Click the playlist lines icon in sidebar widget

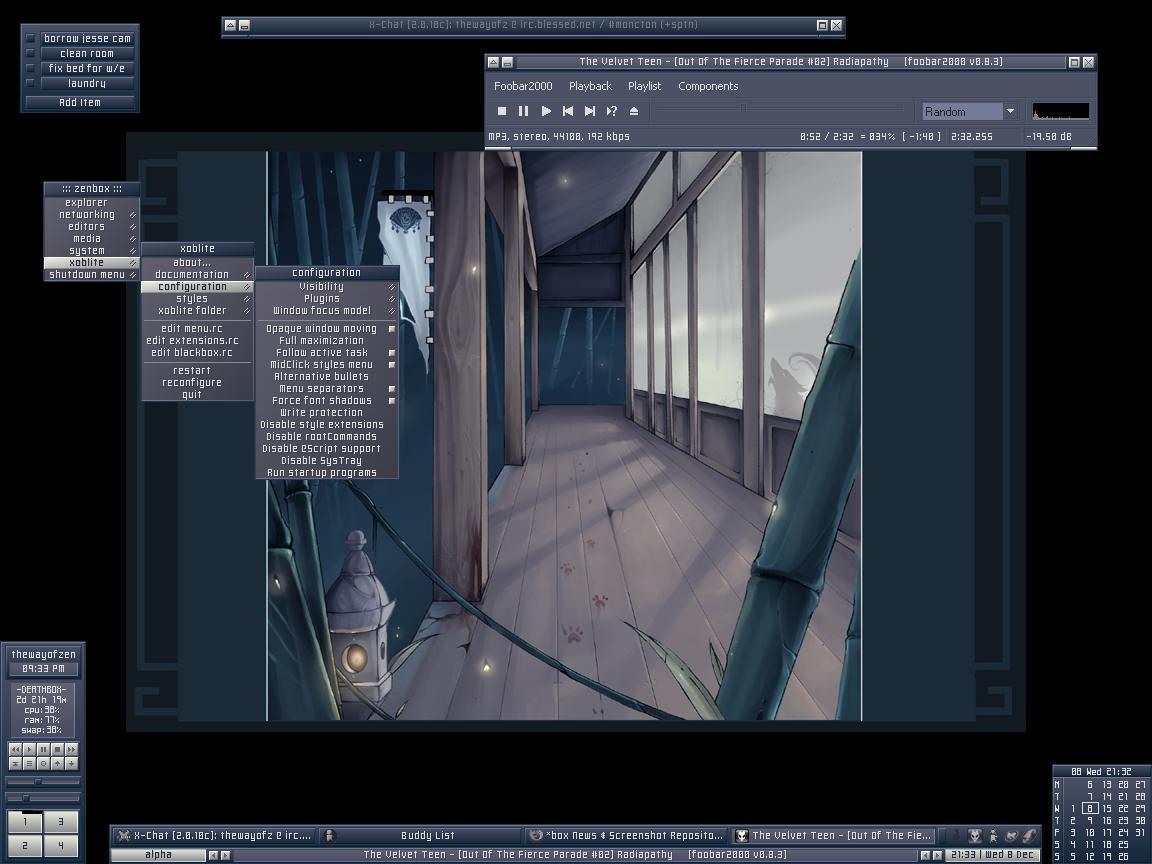coord(29,763)
